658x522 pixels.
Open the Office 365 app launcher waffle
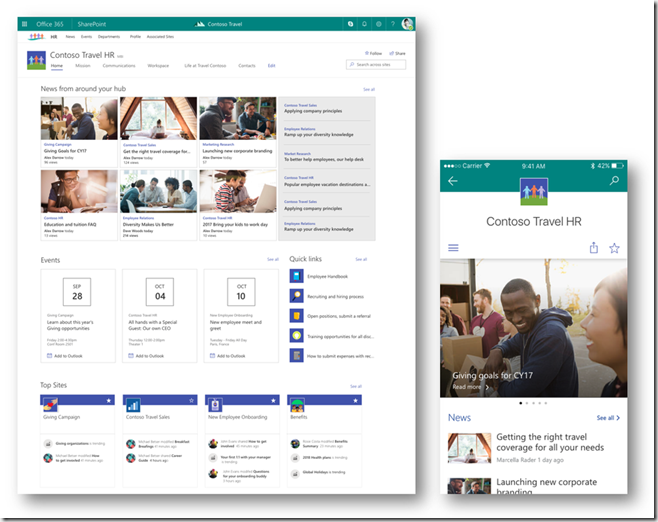coord(24,24)
